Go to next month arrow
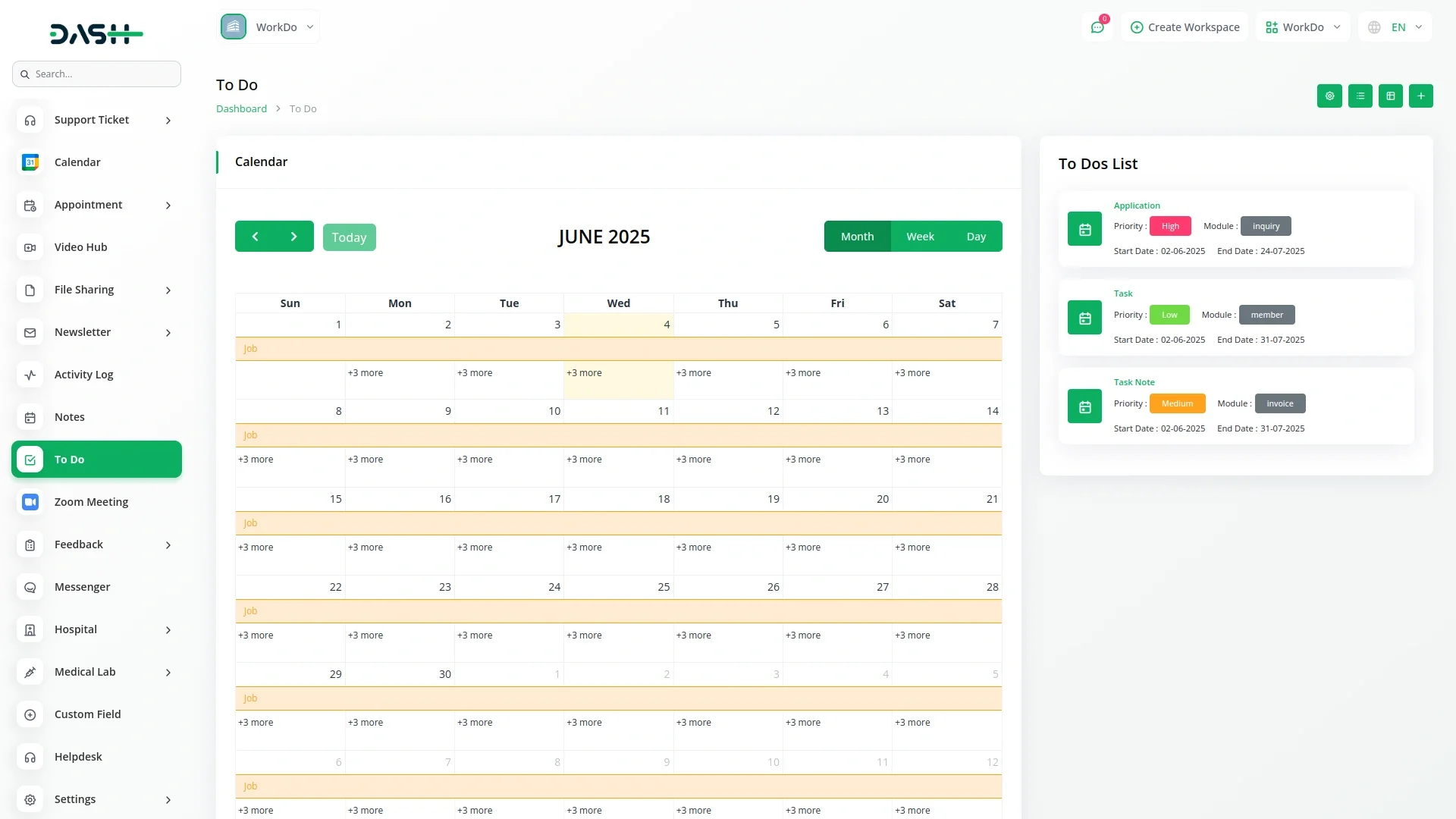Viewport: 1456px width, 819px height. coord(293,237)
